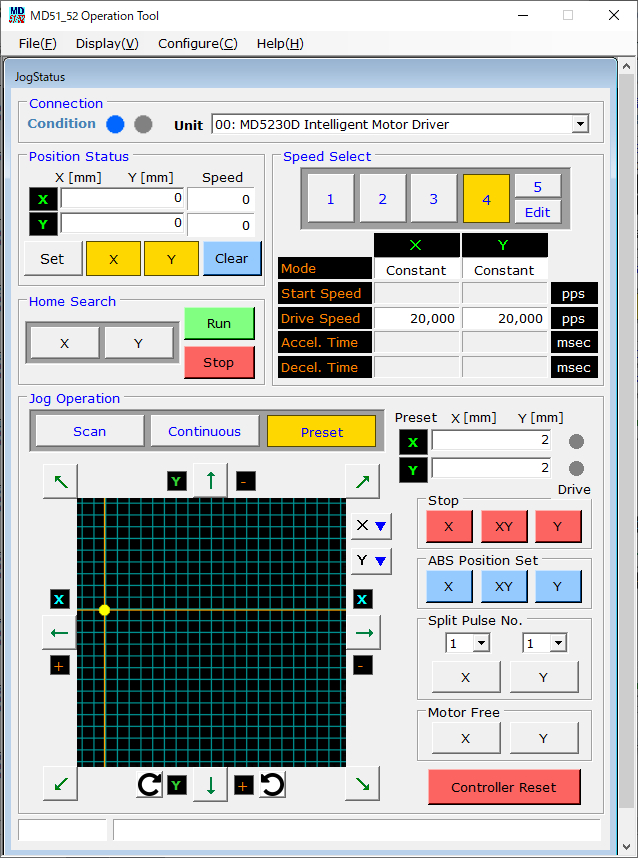Click the left arrow X jog button

[x=60, y=632]
